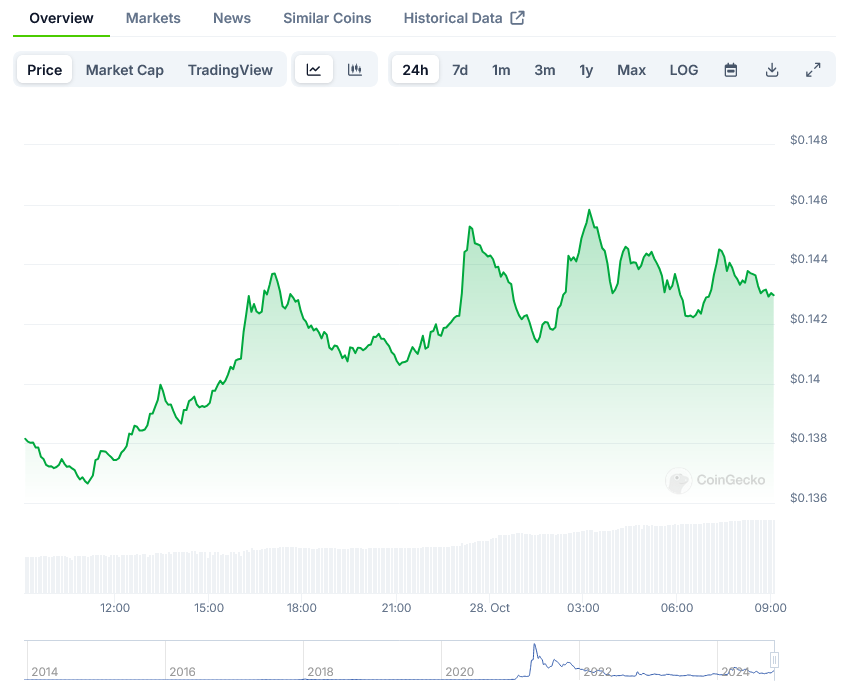Viewport: 844px width, 696px height.
Task: Click the 06:00 time axis label
Action: point(677,608)
